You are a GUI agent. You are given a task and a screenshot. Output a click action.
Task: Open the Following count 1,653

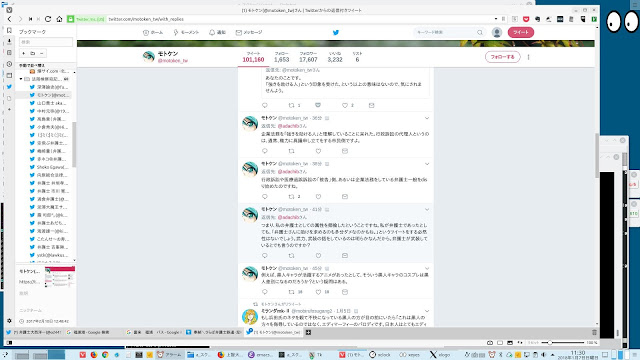tap(281, 57)
